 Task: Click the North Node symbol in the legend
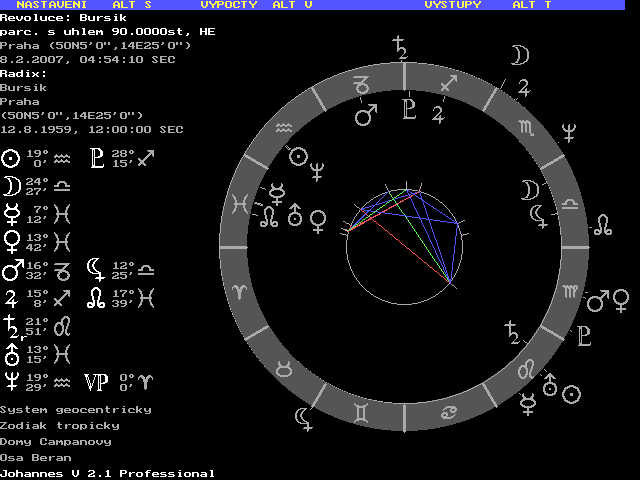[96, 297]
